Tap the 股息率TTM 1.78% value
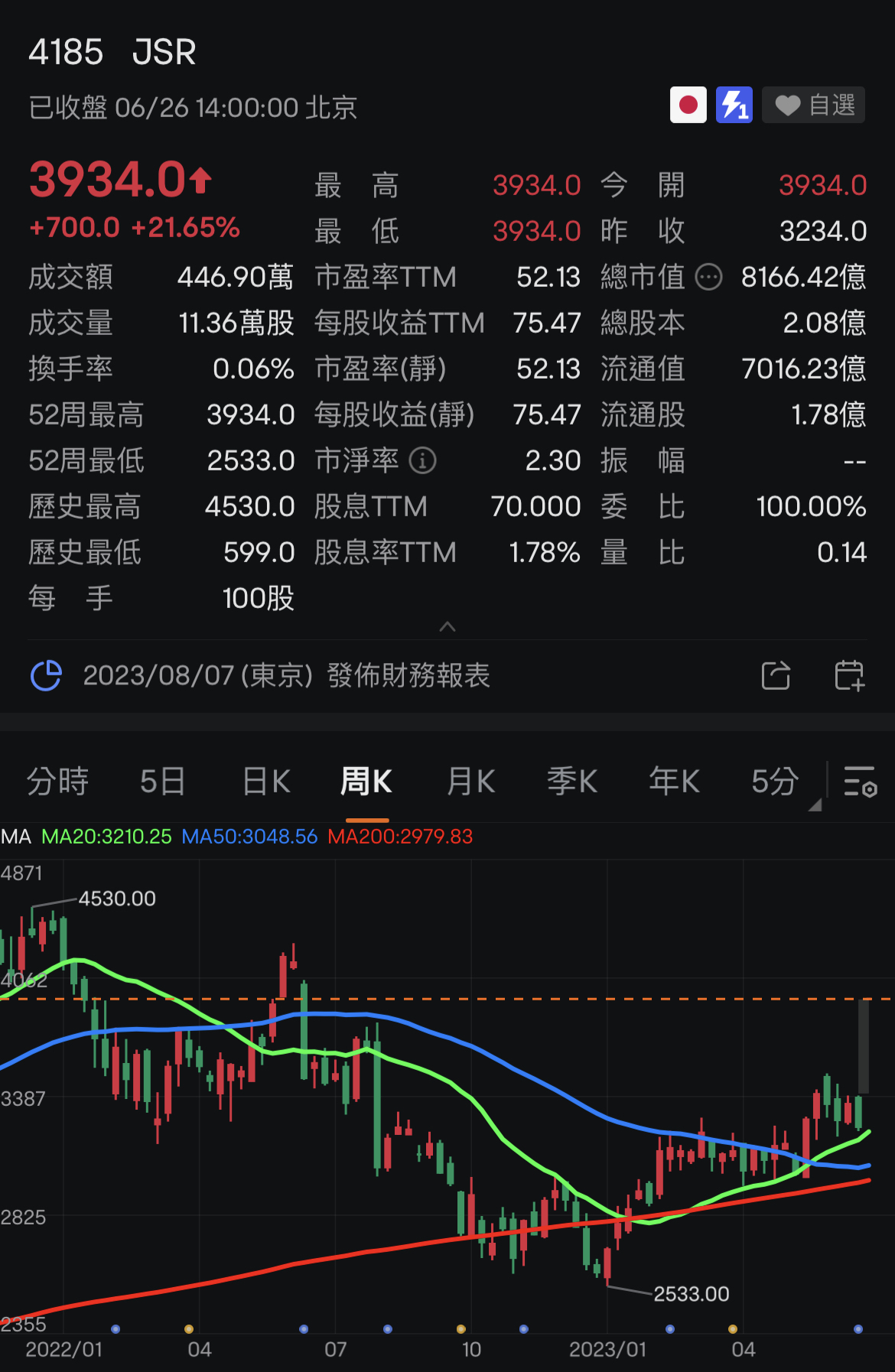Viewport: 895px width, 1372px height. click(x=545, y=552)
